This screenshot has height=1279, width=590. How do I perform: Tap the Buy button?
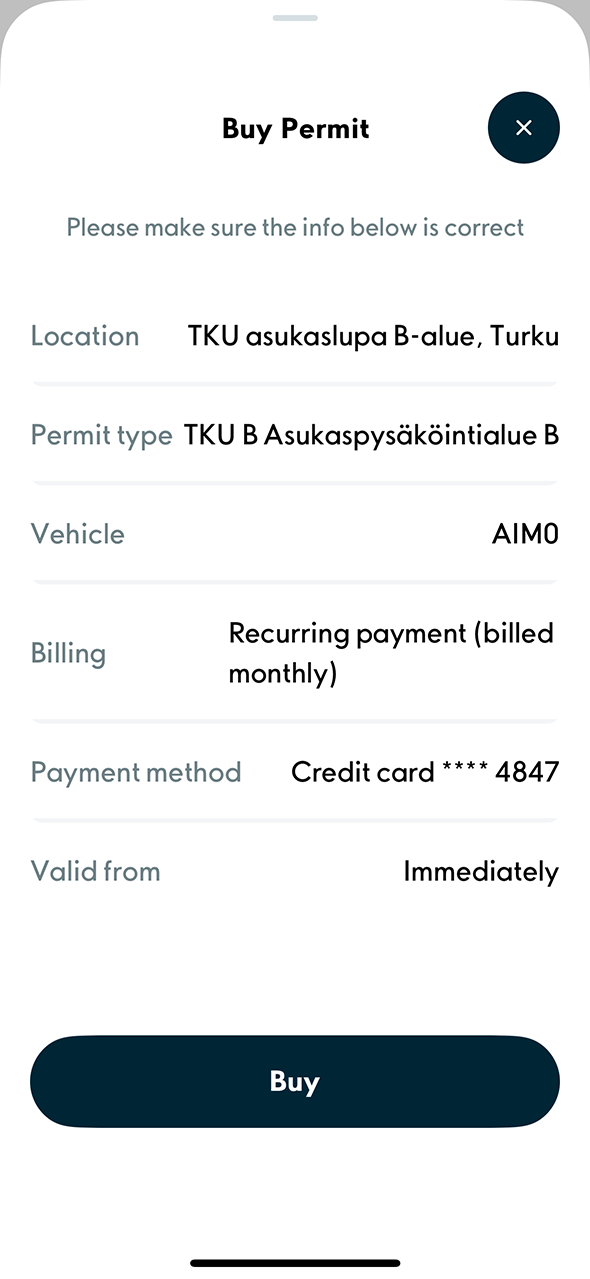pos(295,1081)
